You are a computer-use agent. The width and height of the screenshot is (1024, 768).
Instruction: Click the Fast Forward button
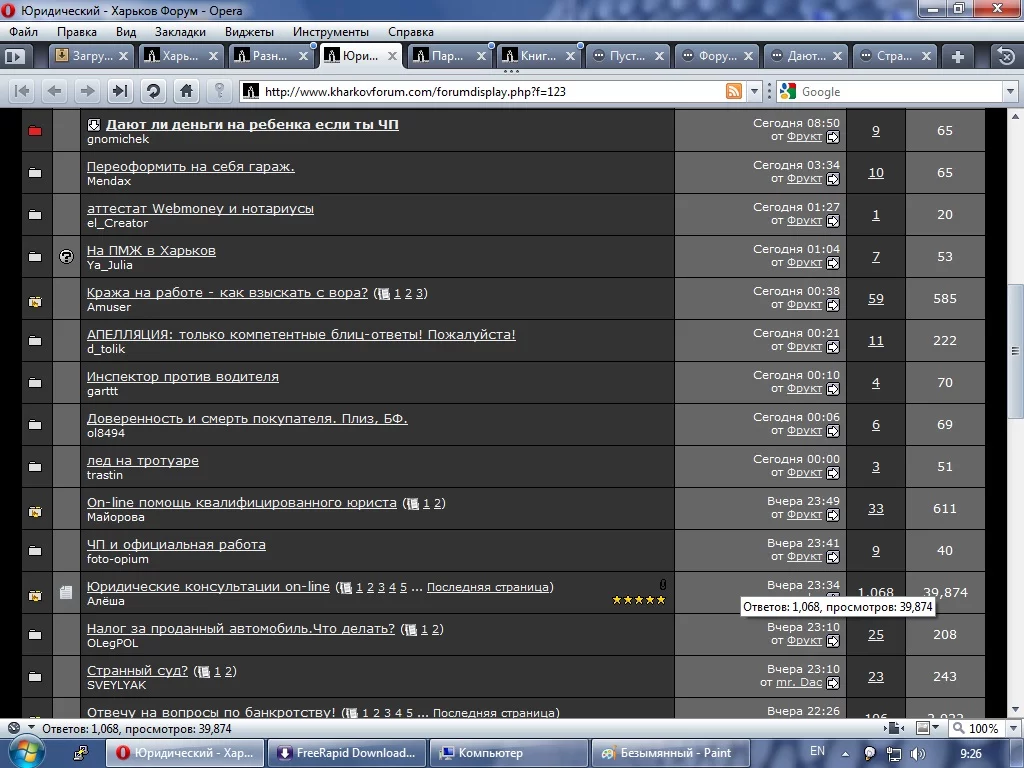tap(120, 91)
